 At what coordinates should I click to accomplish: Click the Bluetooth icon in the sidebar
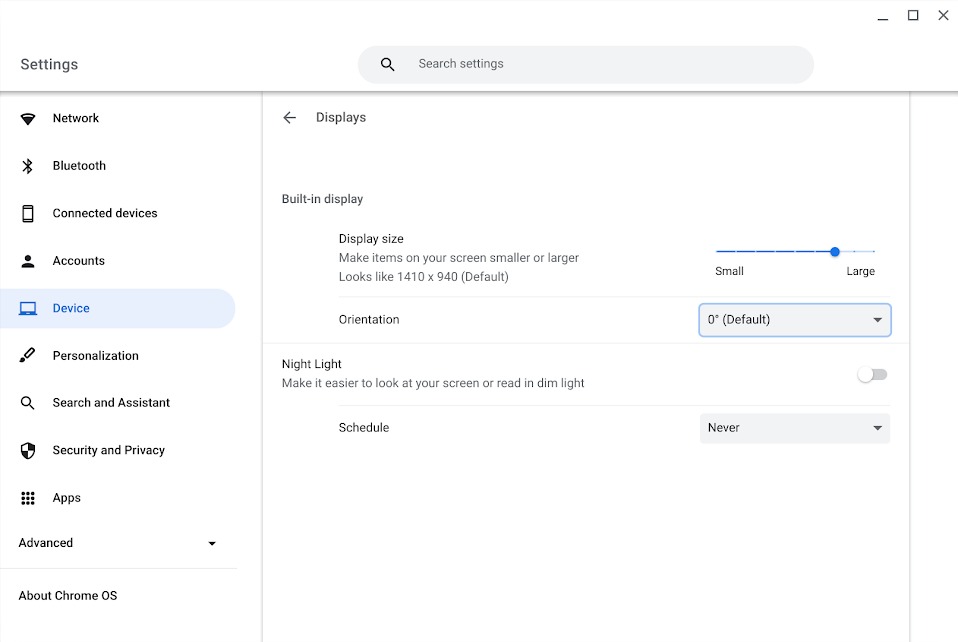27,166
